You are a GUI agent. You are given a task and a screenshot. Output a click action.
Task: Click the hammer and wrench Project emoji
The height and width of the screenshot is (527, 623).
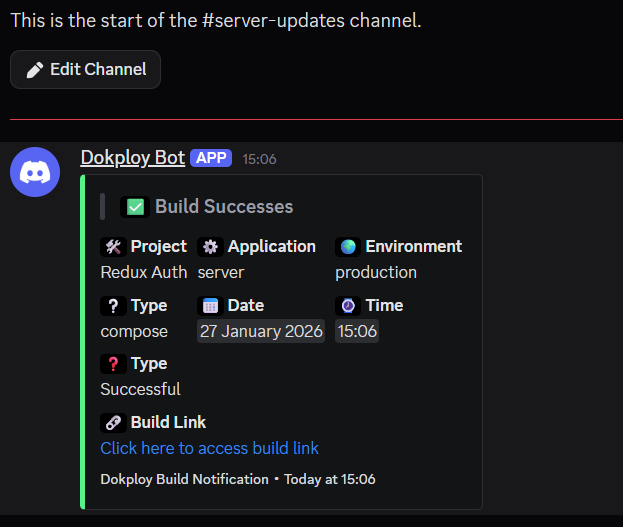[113, 247]
